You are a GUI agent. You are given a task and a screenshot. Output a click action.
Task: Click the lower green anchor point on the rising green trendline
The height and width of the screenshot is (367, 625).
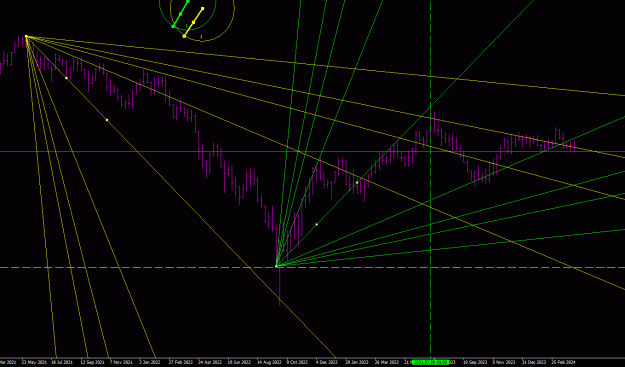[317, 224]
